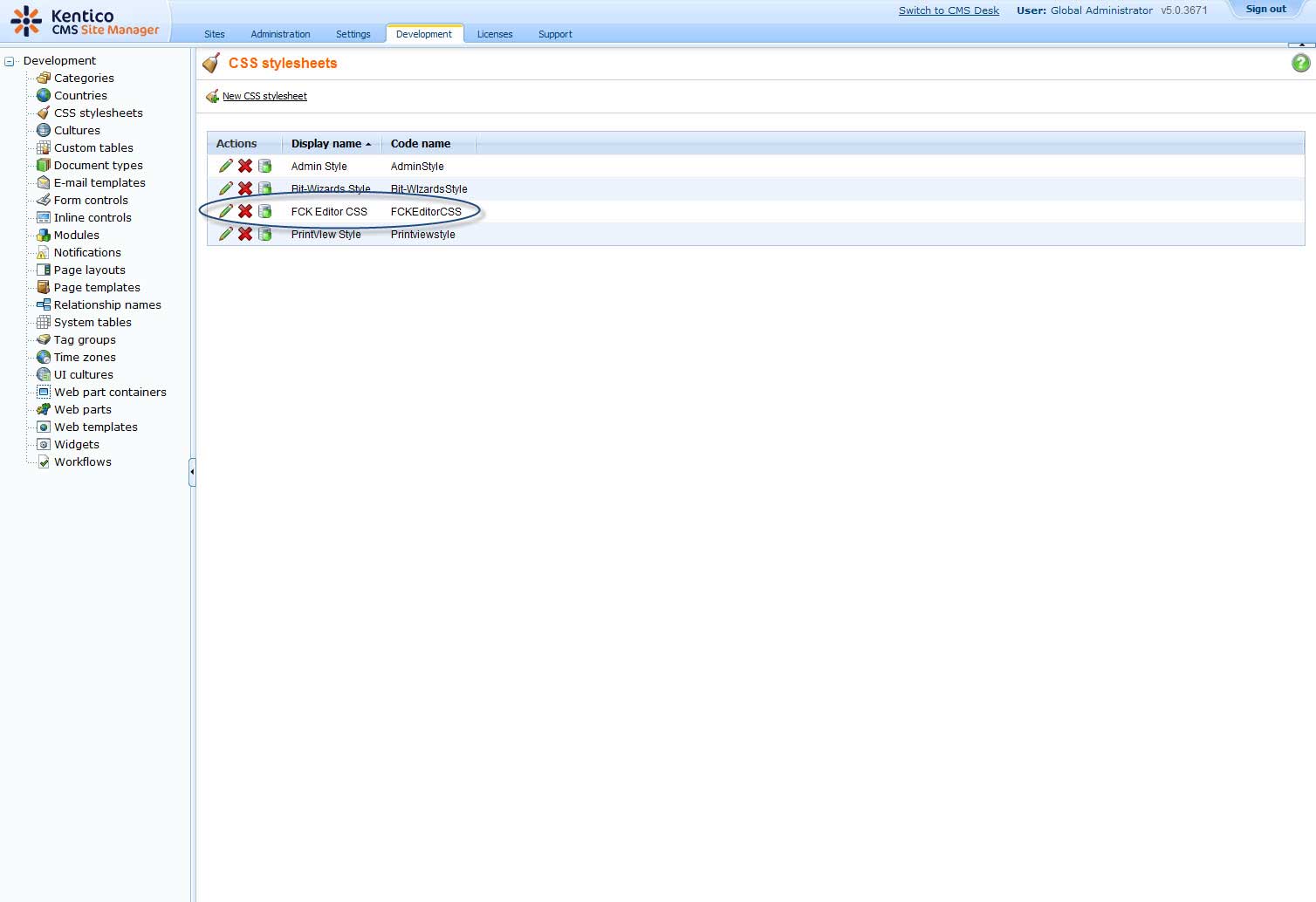Viewport: 1316px width, 902px height.
Task: Export the Bit-Wizards Style stylesheet icon
Action: pos(264,188)
